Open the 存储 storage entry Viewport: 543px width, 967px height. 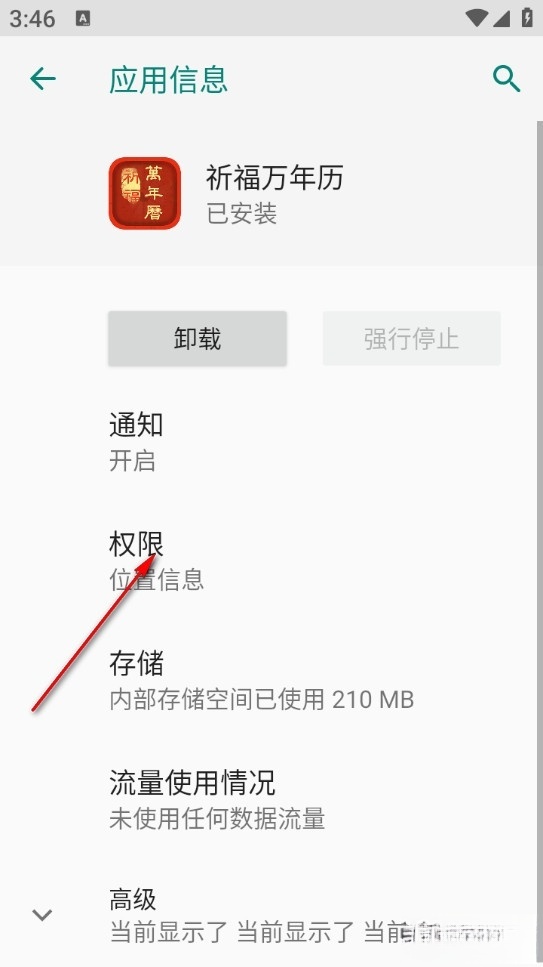272,680
